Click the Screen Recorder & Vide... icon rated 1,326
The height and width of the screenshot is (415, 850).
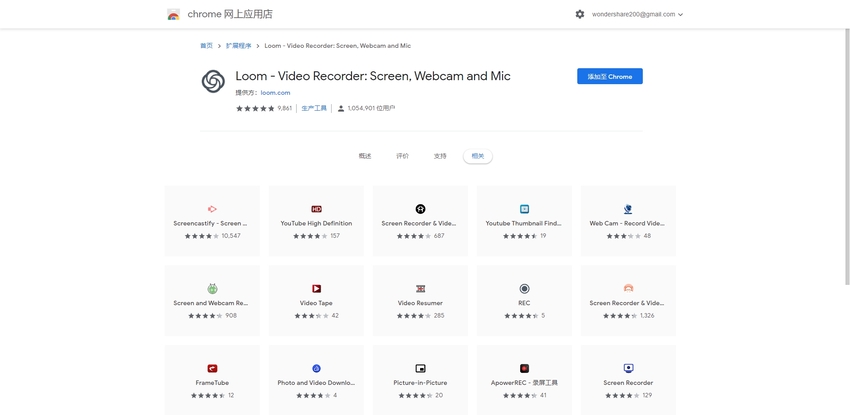pos(628,288)
